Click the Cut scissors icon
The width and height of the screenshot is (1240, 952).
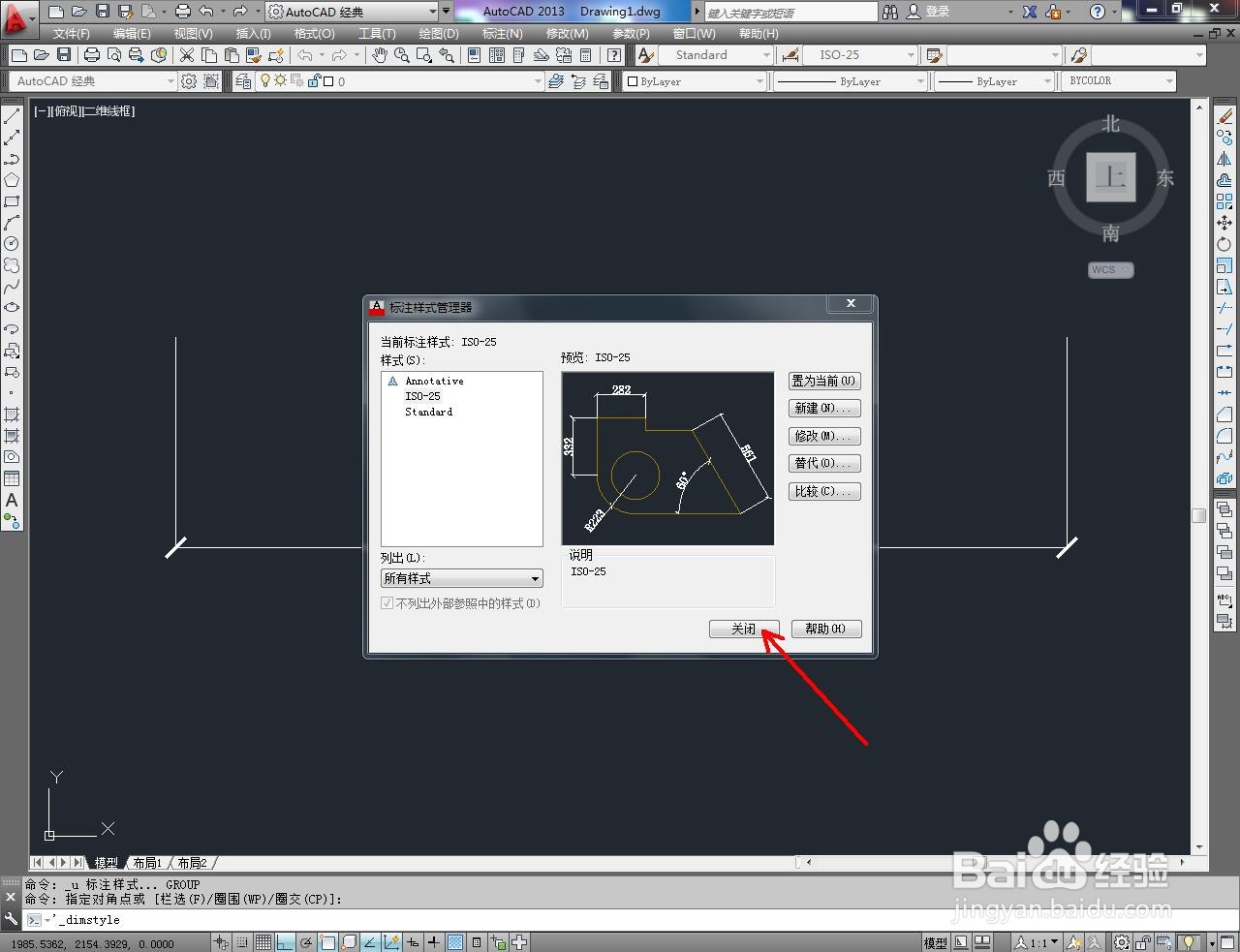tap(187, 55)
